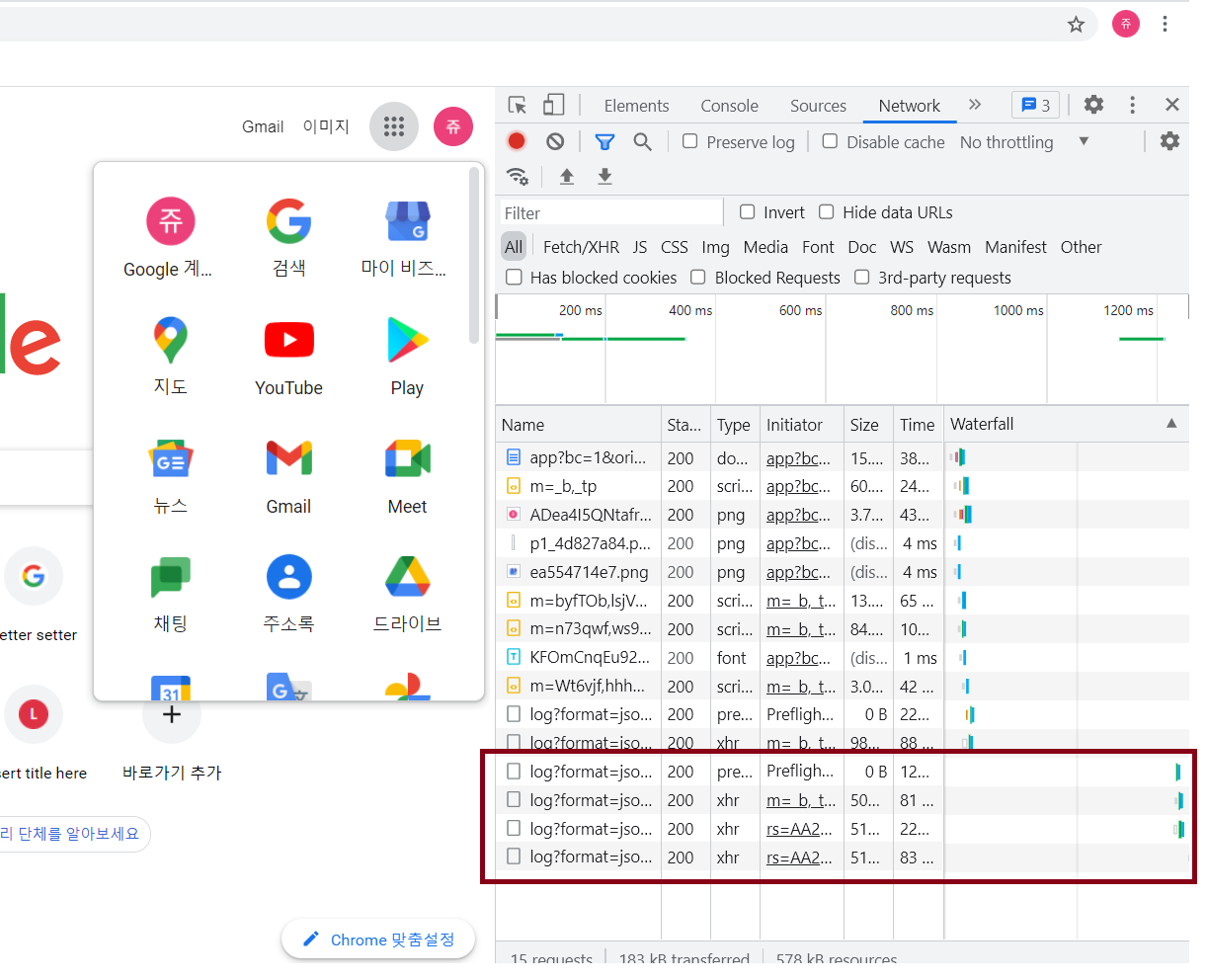Switch to the Sources tab

[818, 106]
